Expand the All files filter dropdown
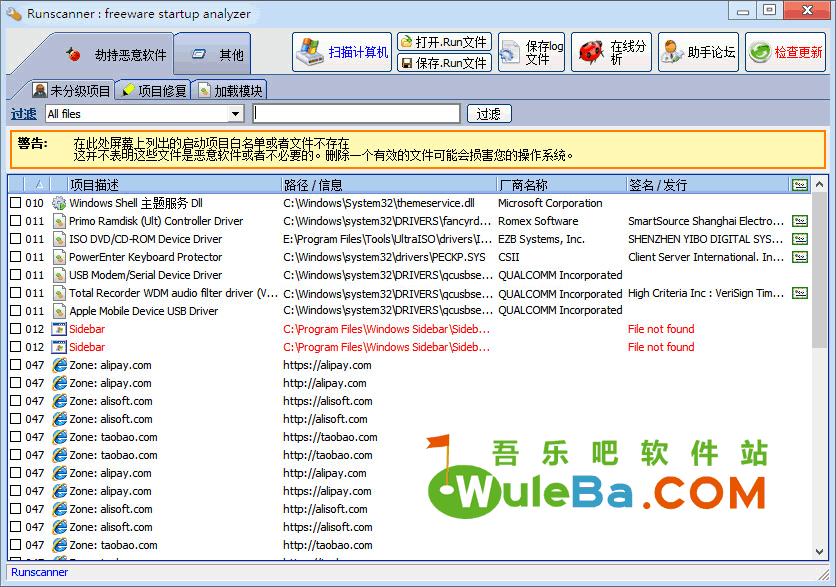This screenshot has height=587, width=836. coord(235,114)
